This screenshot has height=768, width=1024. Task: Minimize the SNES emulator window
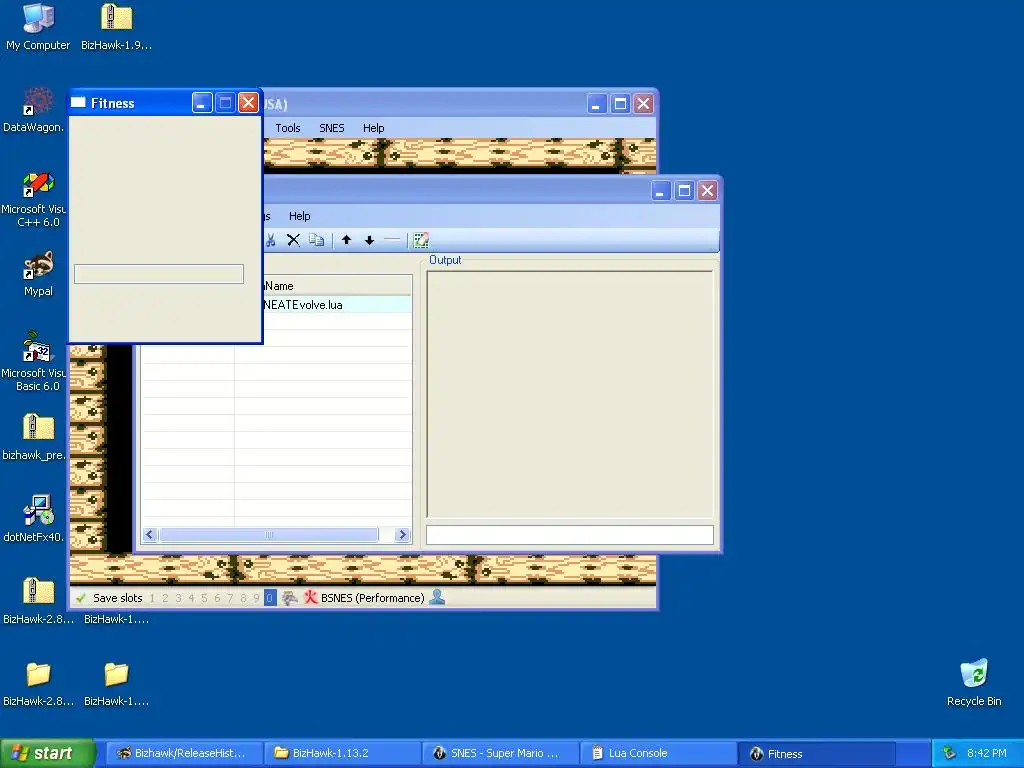(x=596, y=104)
